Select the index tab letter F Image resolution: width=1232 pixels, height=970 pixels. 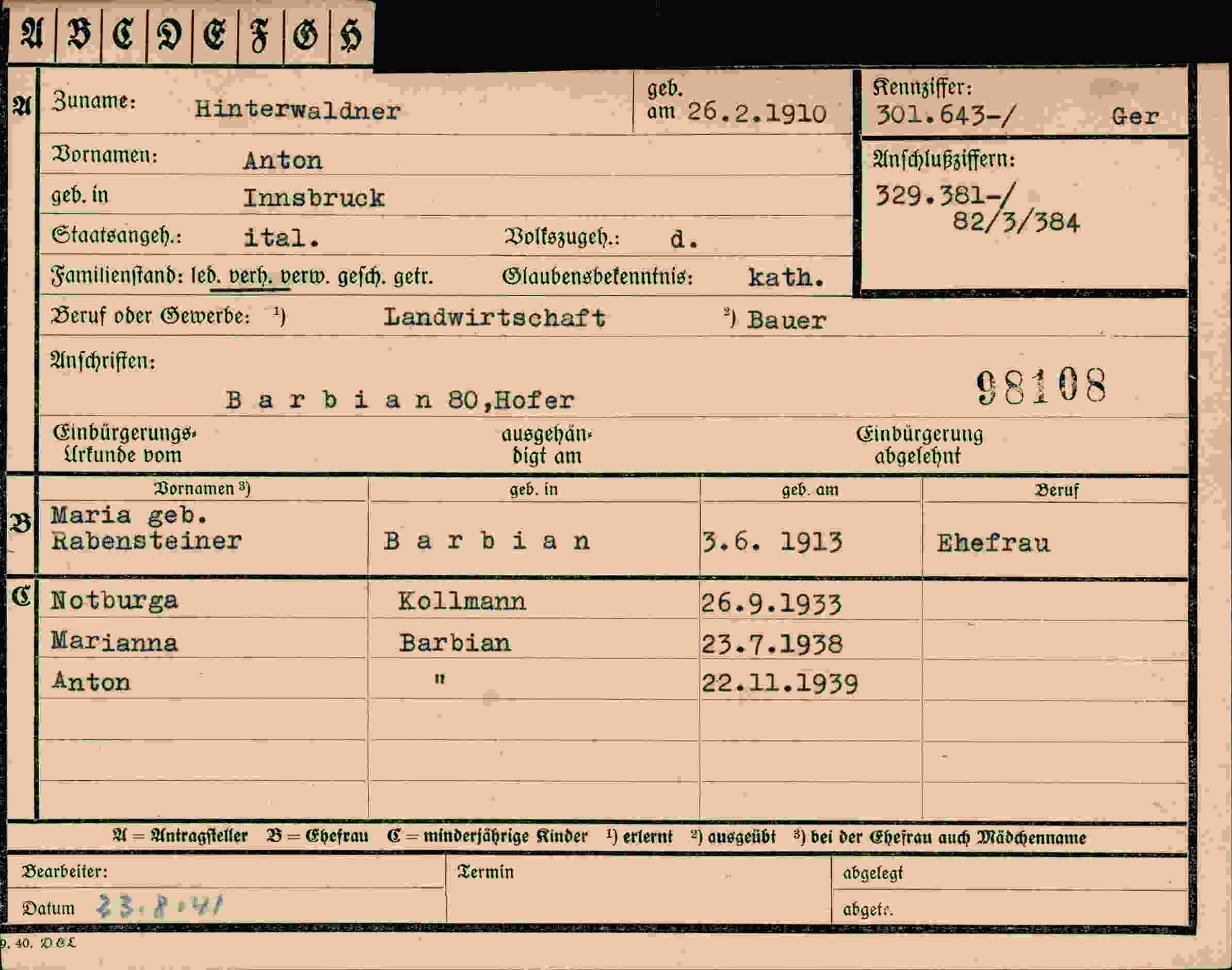(x=260, y=35)
